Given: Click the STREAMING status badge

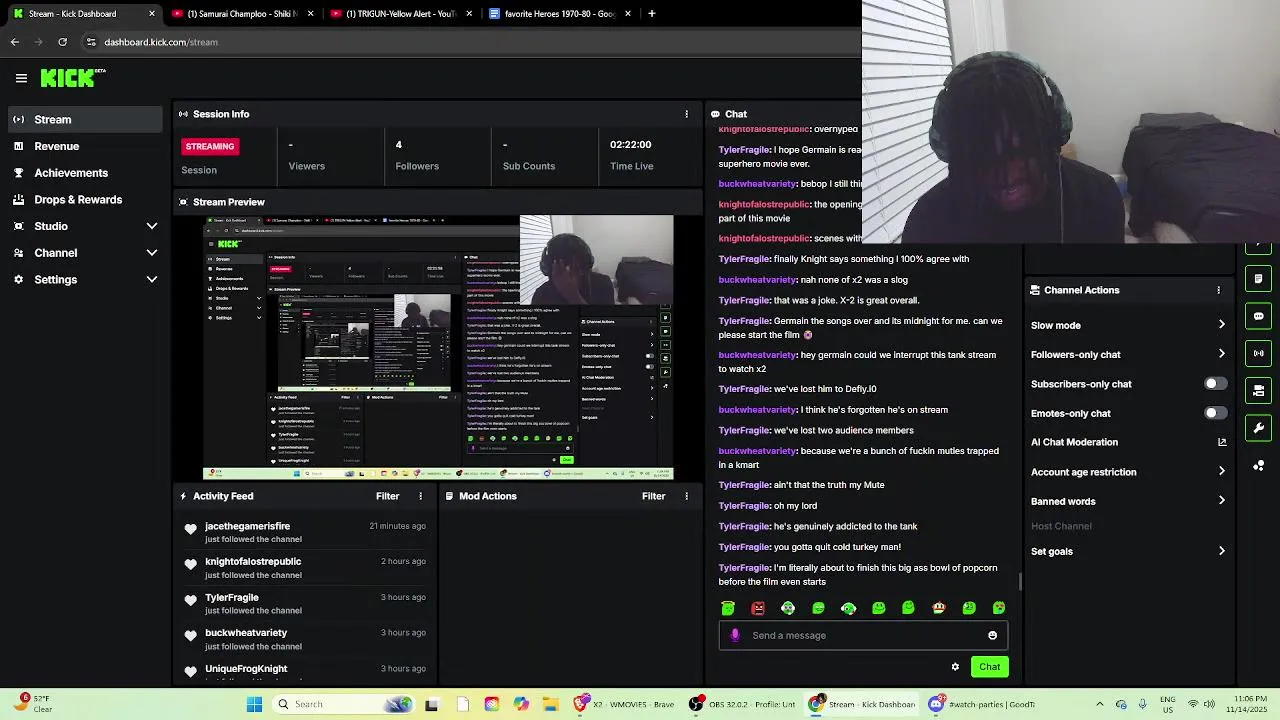Looking at the screenshot, I should [209, 146].
